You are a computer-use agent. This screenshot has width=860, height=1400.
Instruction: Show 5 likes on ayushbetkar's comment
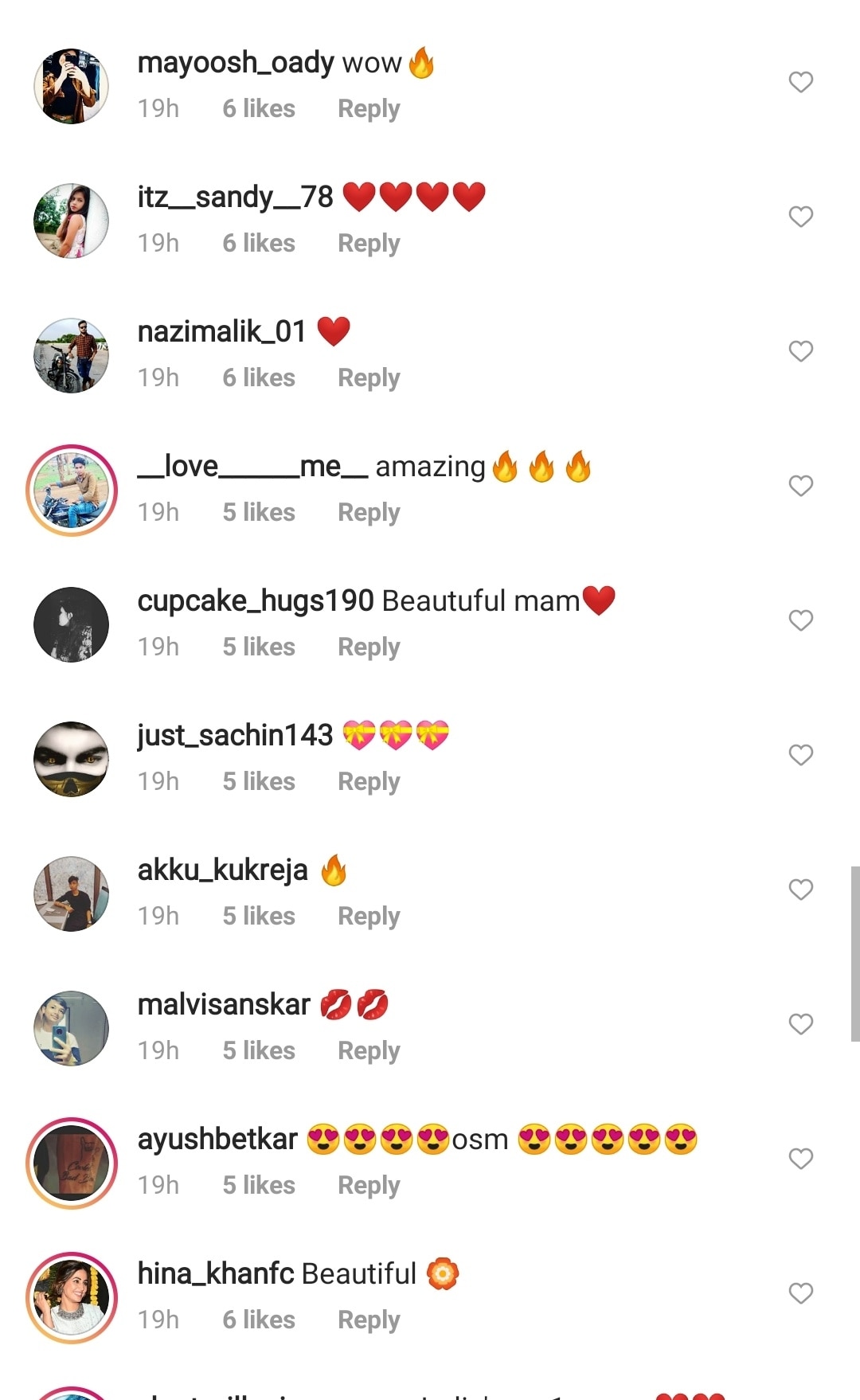(x=259, y=1186)
